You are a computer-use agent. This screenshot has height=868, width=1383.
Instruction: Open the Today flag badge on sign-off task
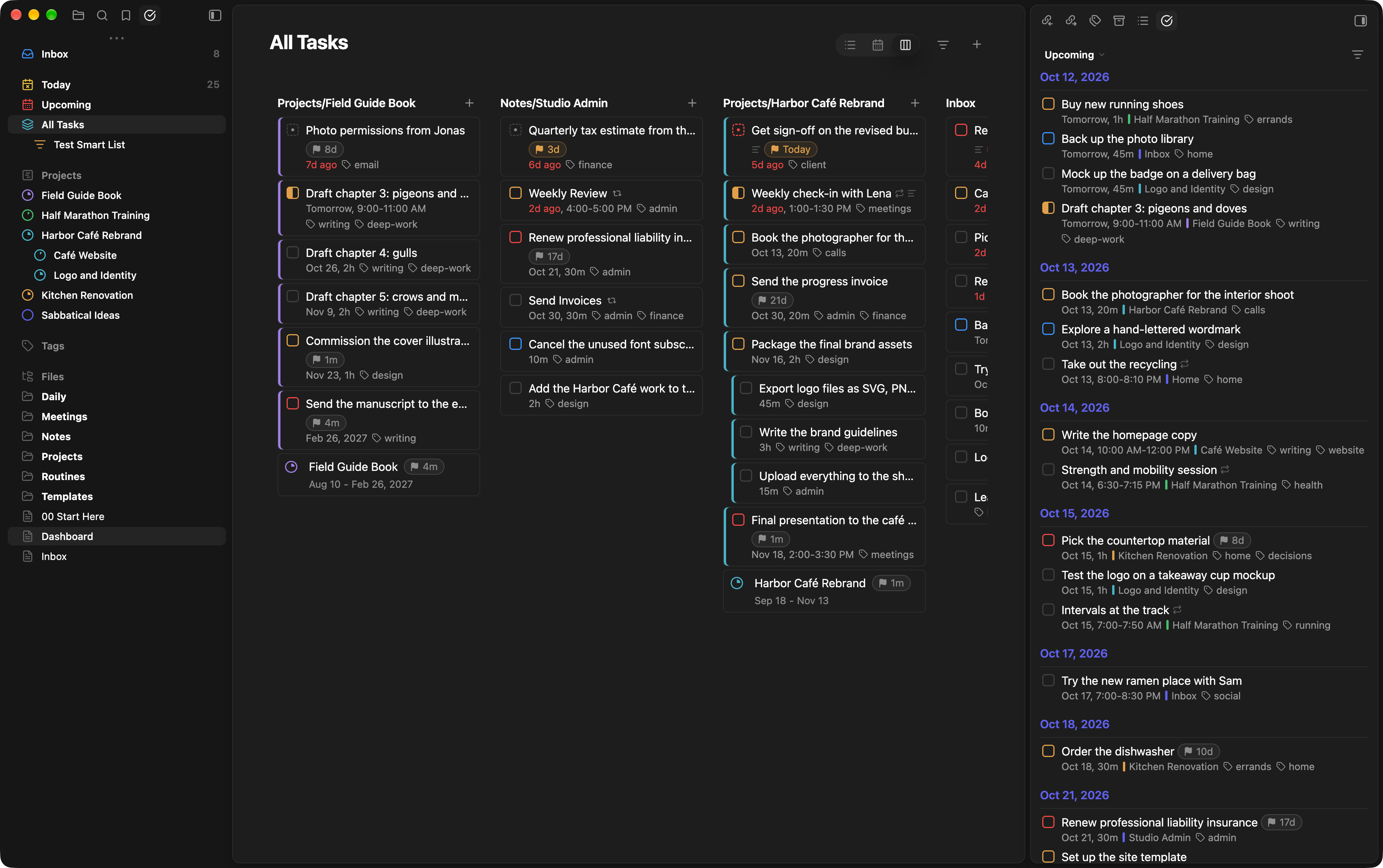point(791,149)
